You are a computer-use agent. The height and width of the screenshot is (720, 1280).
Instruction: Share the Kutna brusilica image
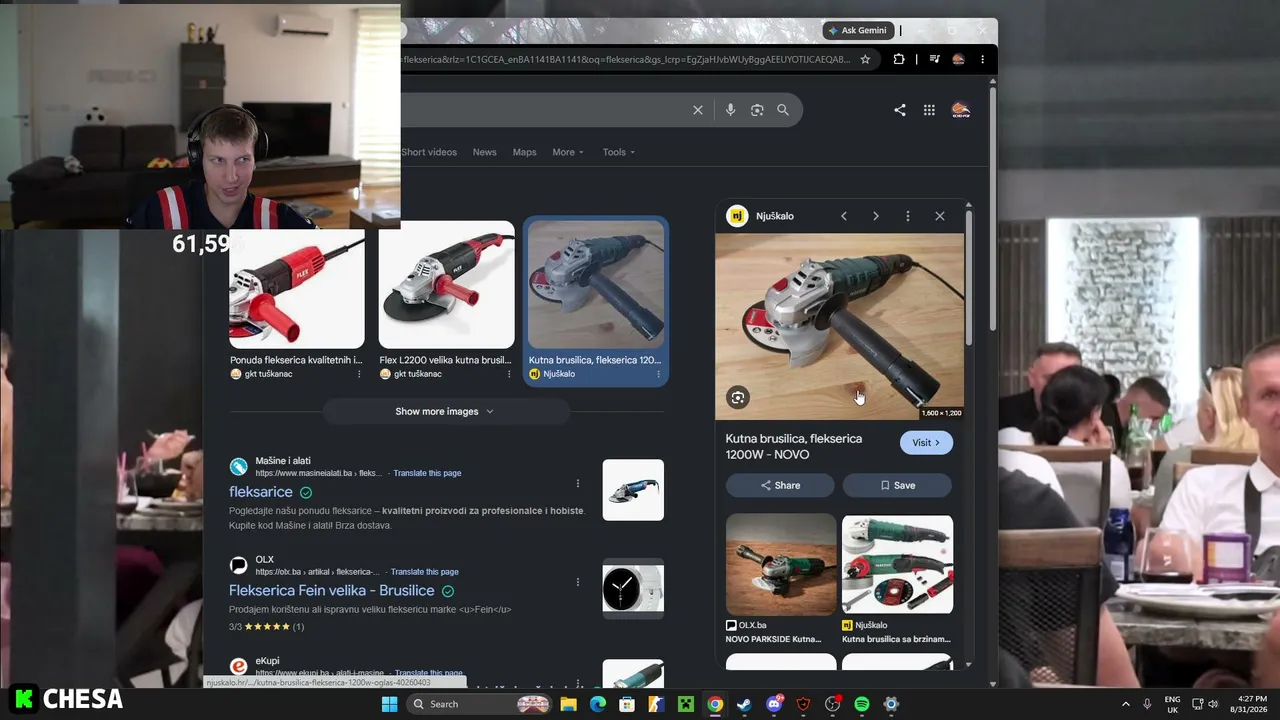click(780, 485)
